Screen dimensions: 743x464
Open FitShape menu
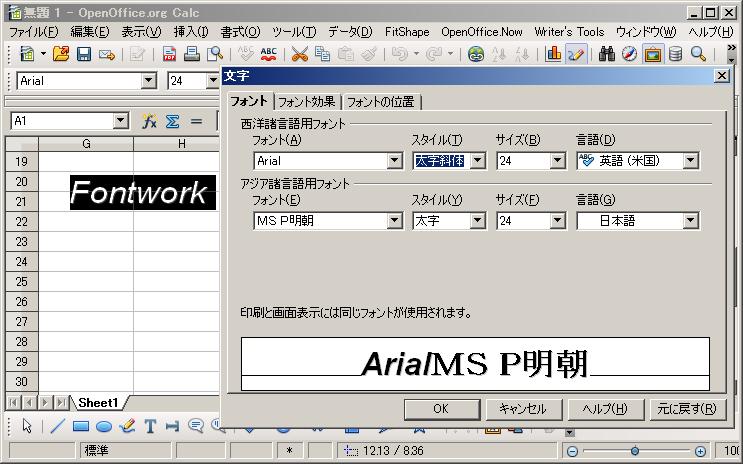(407, 32)
